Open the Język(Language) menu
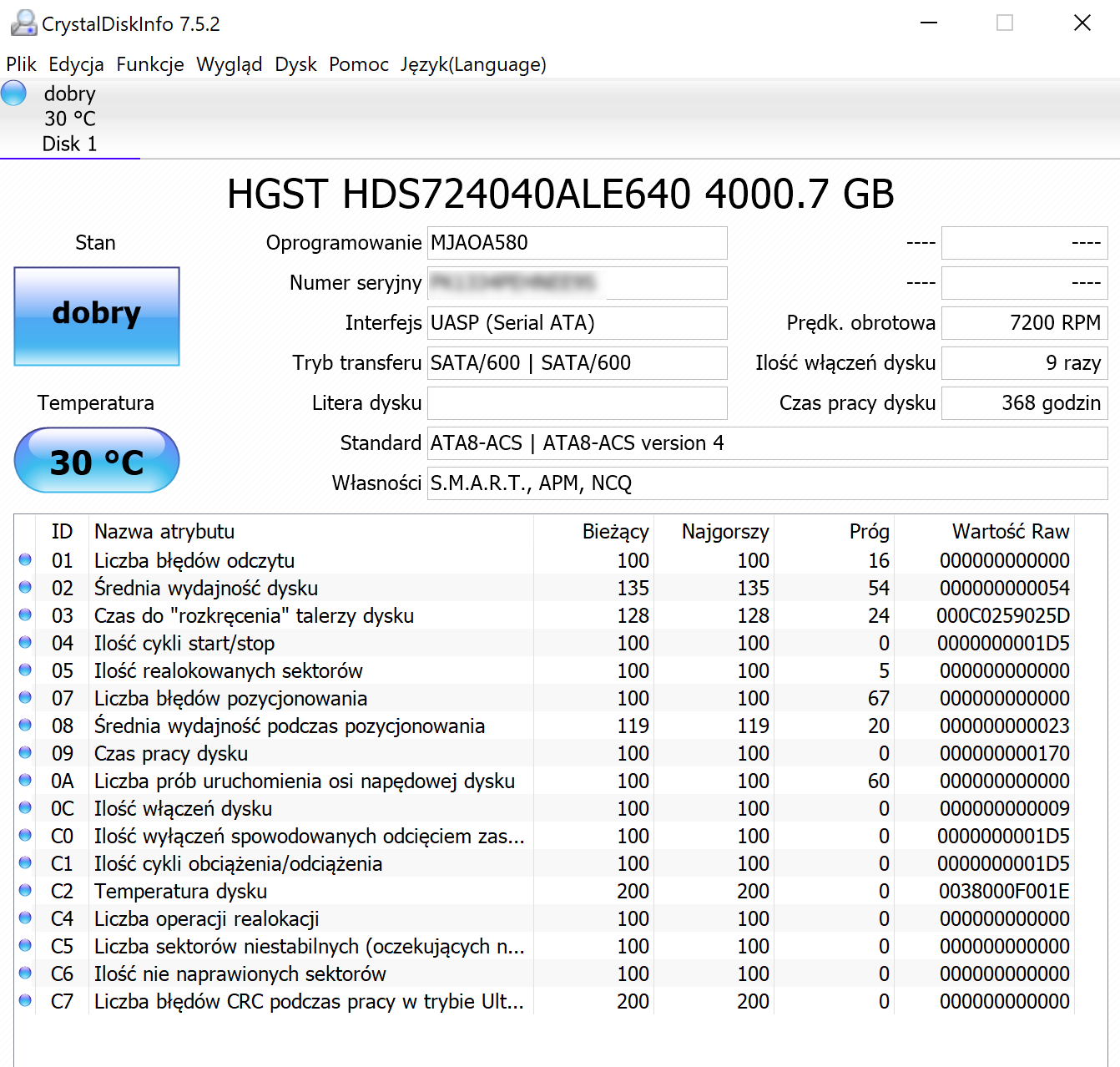Image resolution: width=1120 pixels, height=1067 pixels. tap(473, 64)
